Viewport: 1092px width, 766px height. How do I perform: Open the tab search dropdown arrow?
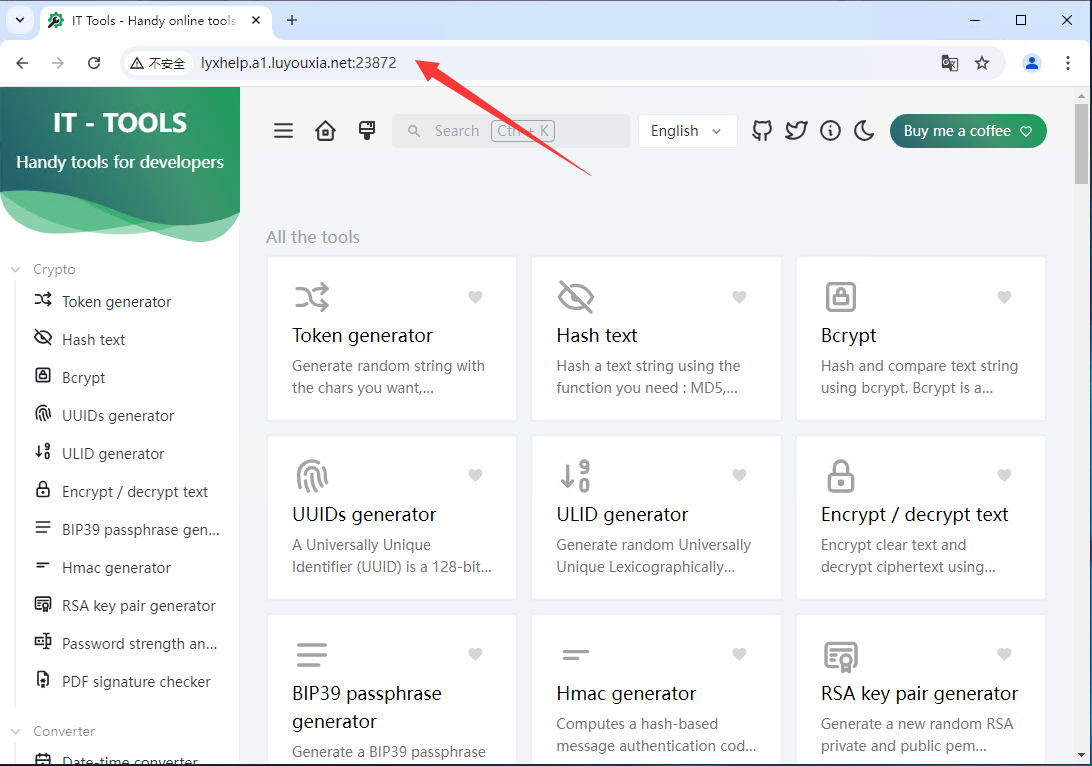pos(20,20)
